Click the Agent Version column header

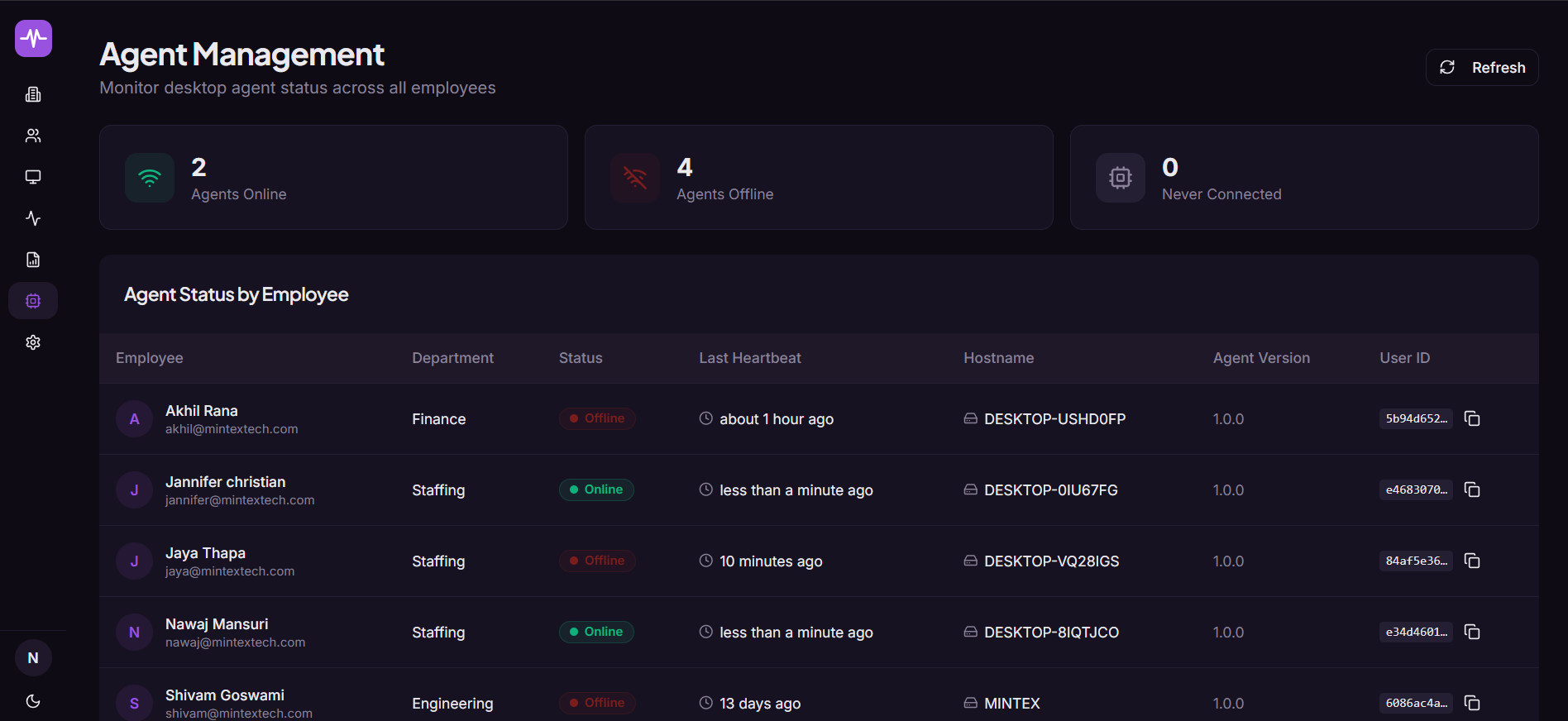click(1261, 358)
